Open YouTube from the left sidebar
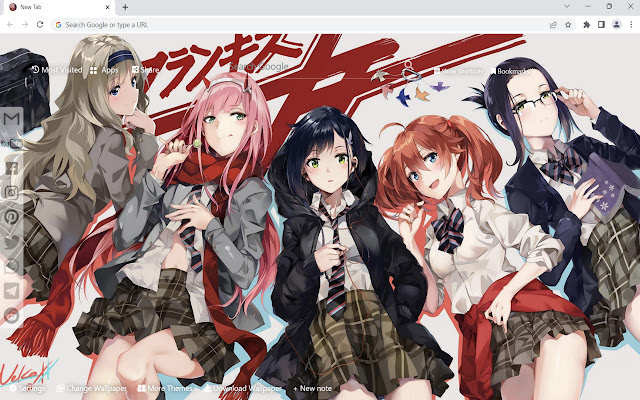Viewport: 640px width, 400px height. (11, 143)
